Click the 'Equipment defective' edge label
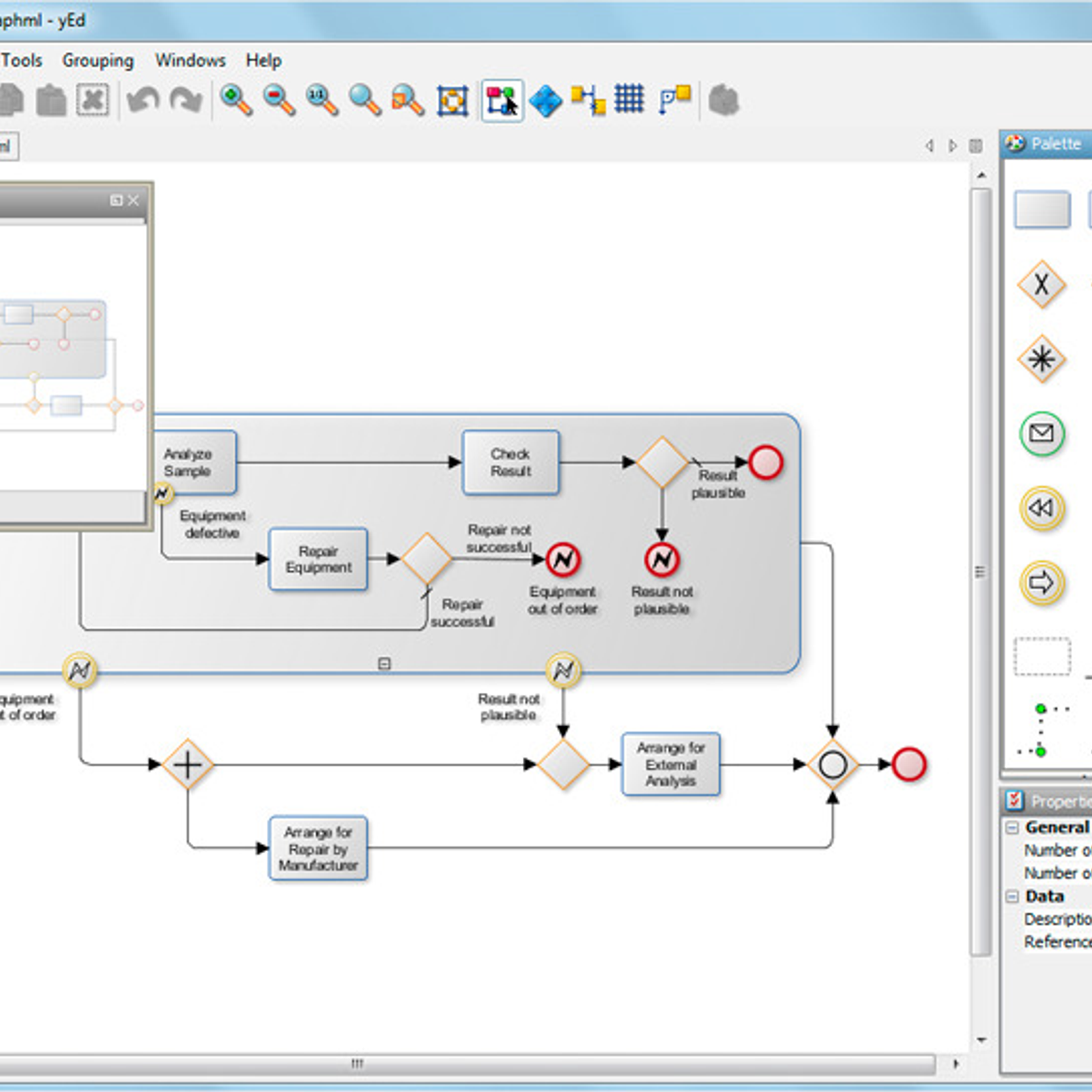Screen dimensions: 1092x1092 tap(212, 524)
